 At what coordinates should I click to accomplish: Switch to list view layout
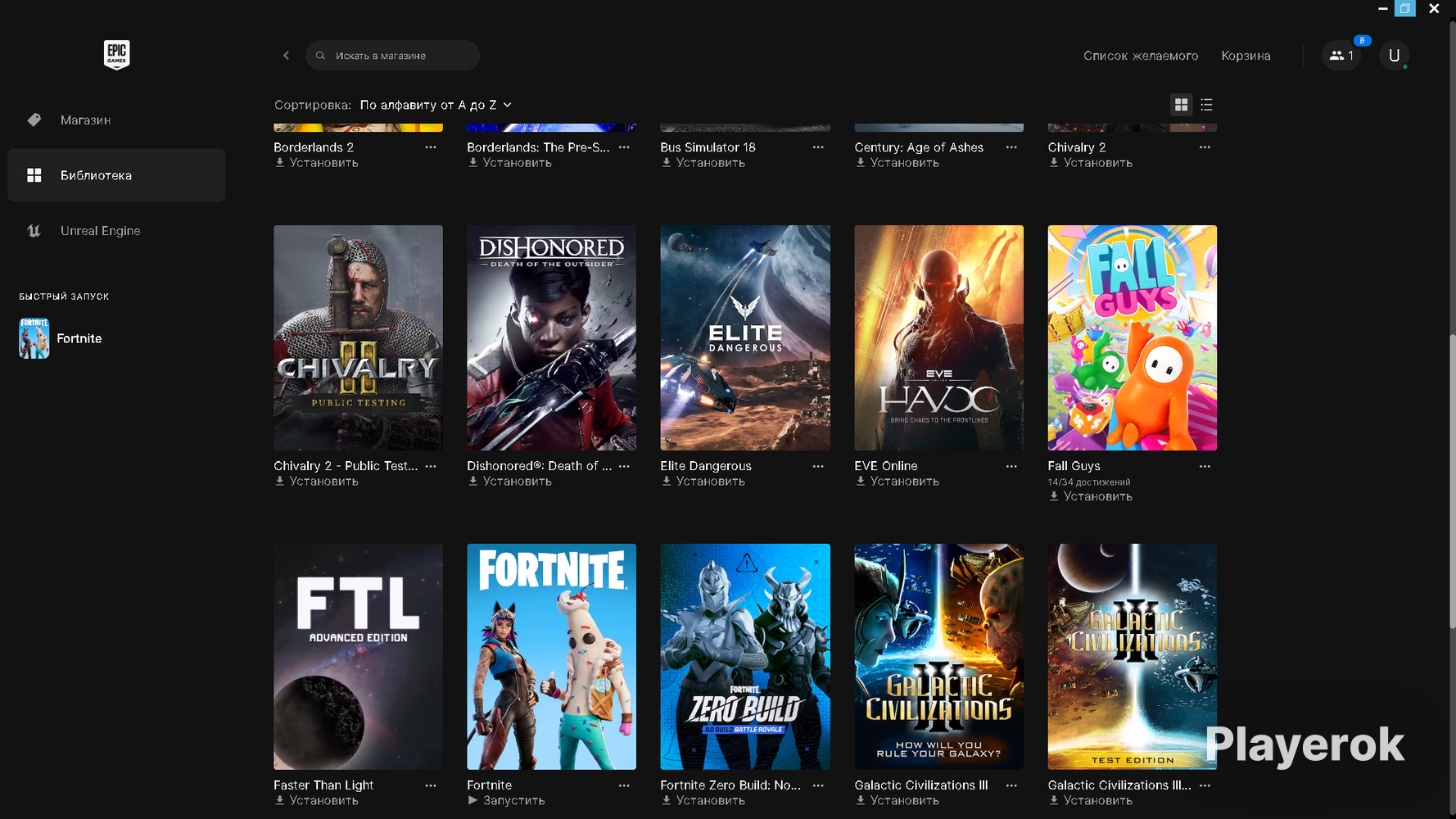(x=1206, y=105)
